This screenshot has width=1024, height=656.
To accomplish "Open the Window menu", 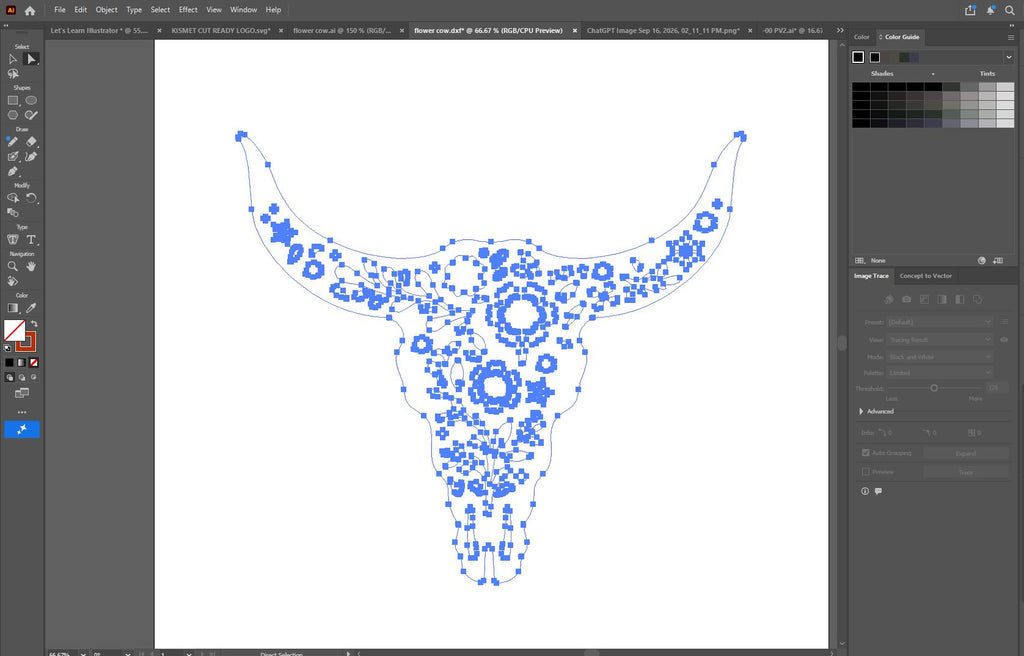I will tap(244, 10).
